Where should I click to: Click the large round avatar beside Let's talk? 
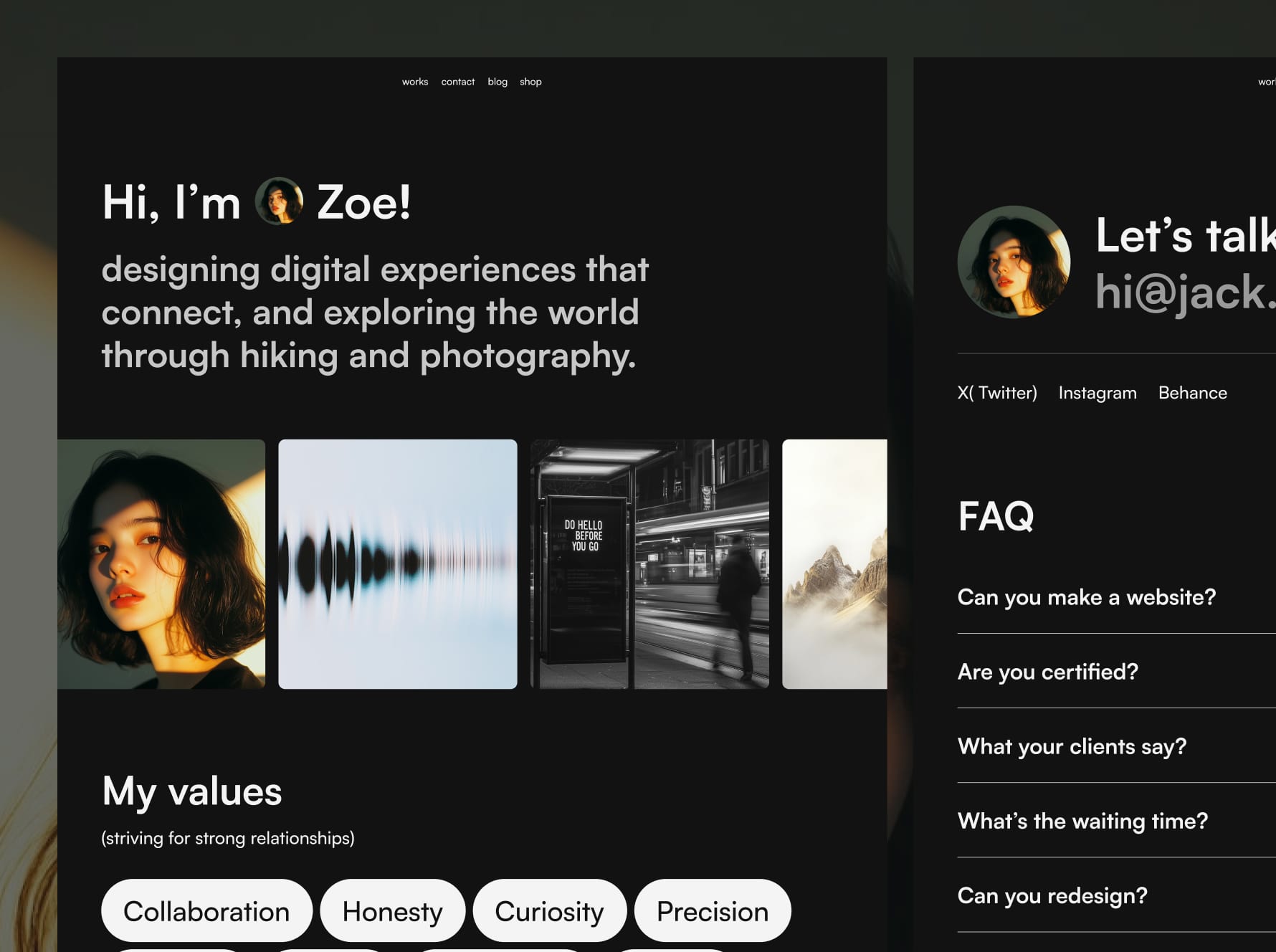click(x=1014, y=262)
